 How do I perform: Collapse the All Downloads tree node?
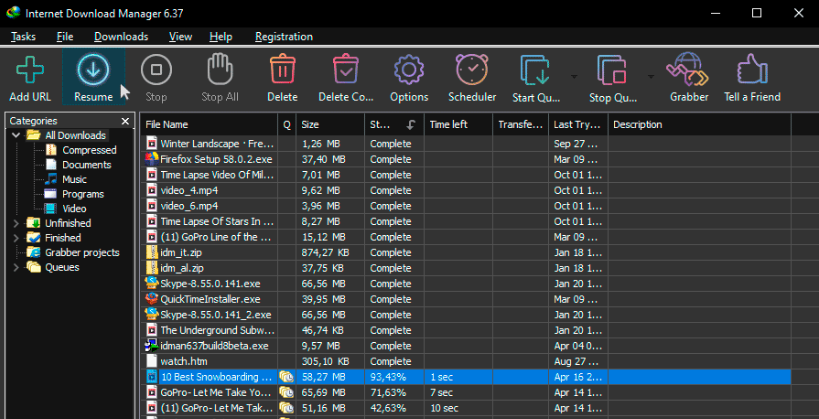[x=16, y=135]
